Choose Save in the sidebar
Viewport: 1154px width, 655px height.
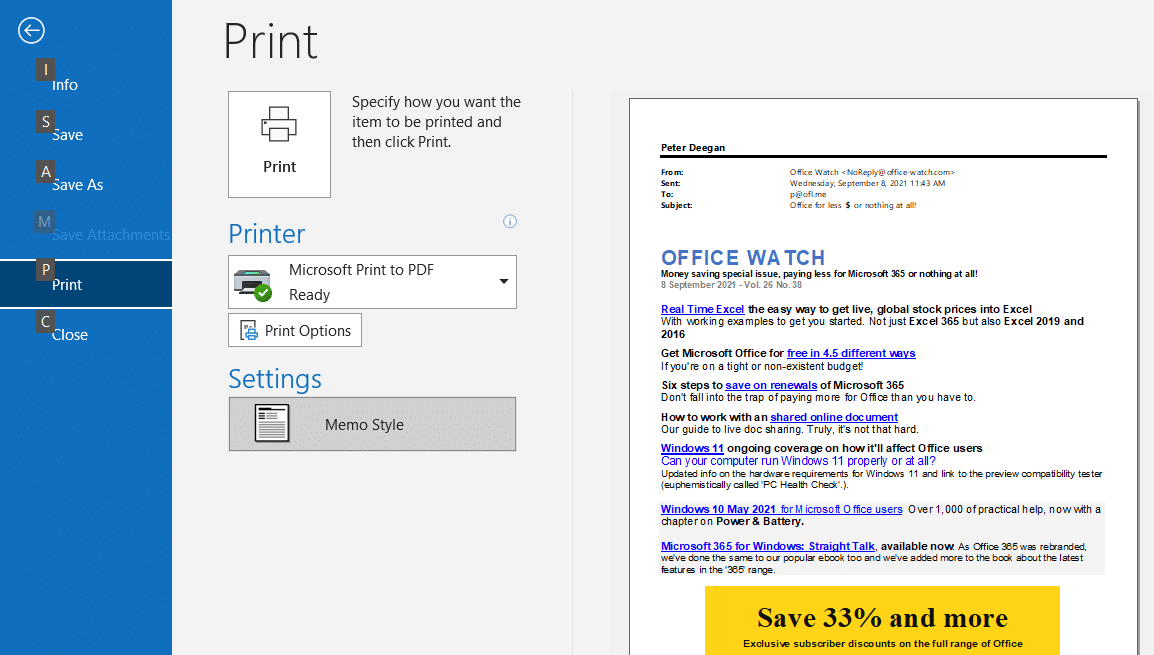(67, 135)
